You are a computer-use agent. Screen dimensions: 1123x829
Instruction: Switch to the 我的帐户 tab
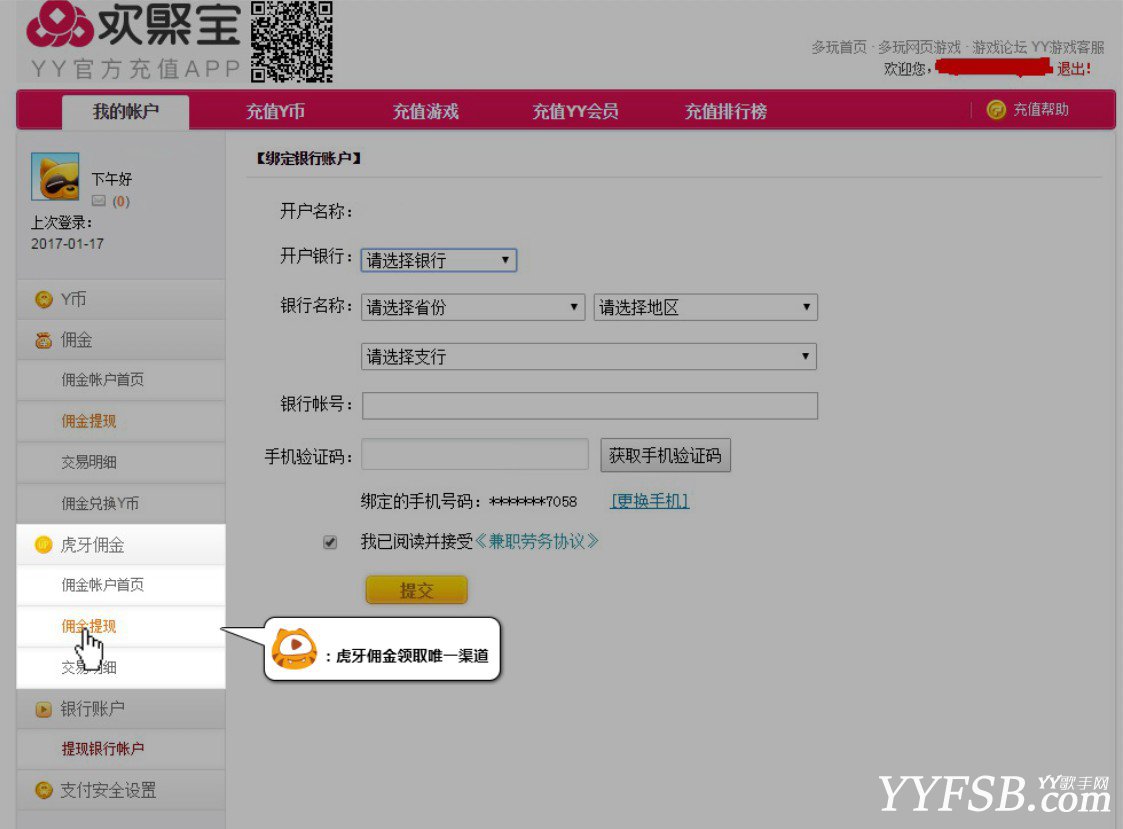click(126, 112)
